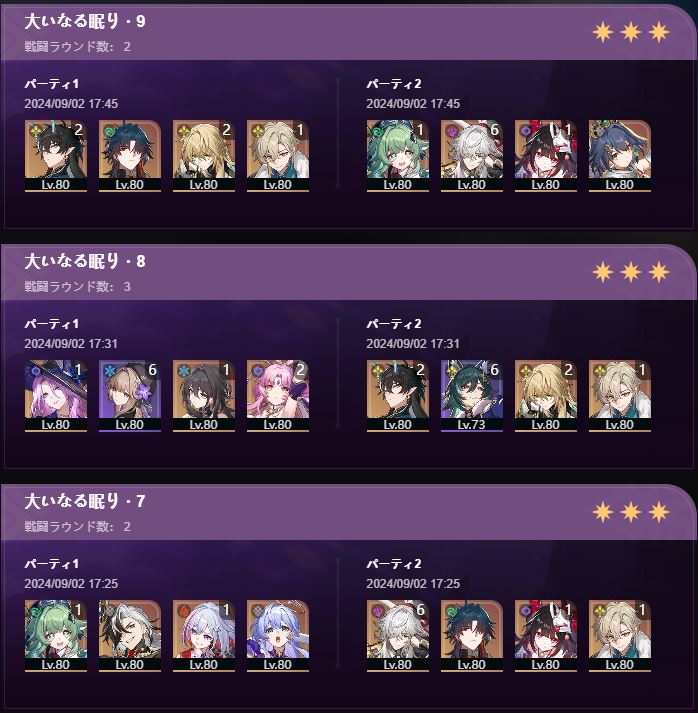Click the three-star rating for stage 7
This screenshot has width=698, height=713.
pyautogui.click(x=631, y=512)
